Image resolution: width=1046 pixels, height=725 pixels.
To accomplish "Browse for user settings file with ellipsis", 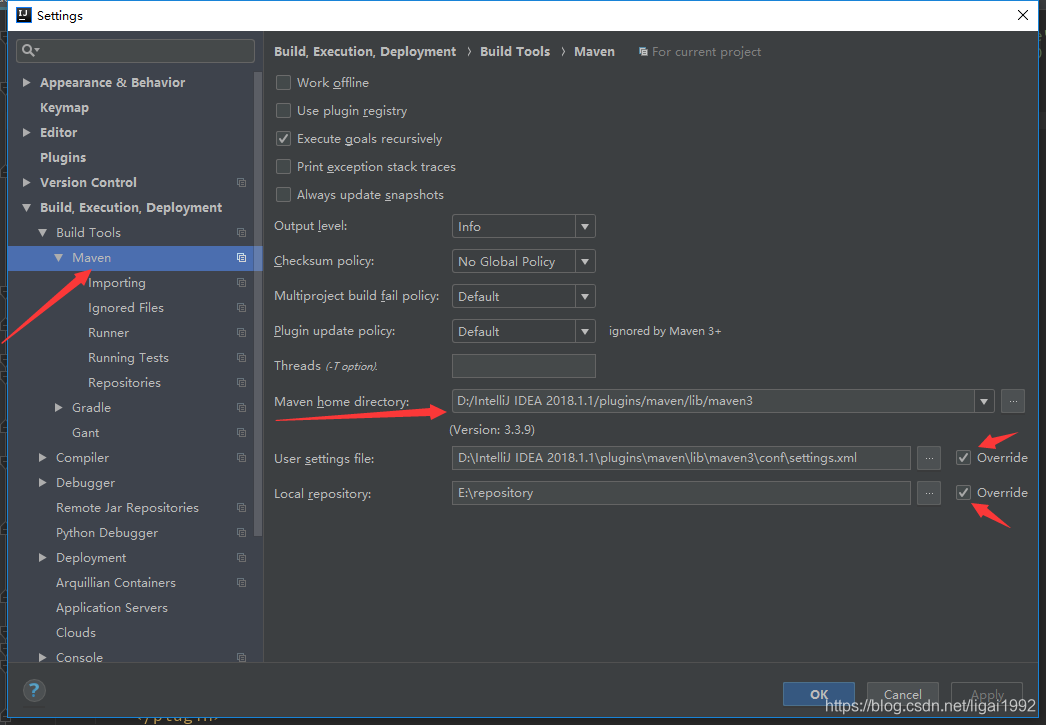I will pos(929,458).
